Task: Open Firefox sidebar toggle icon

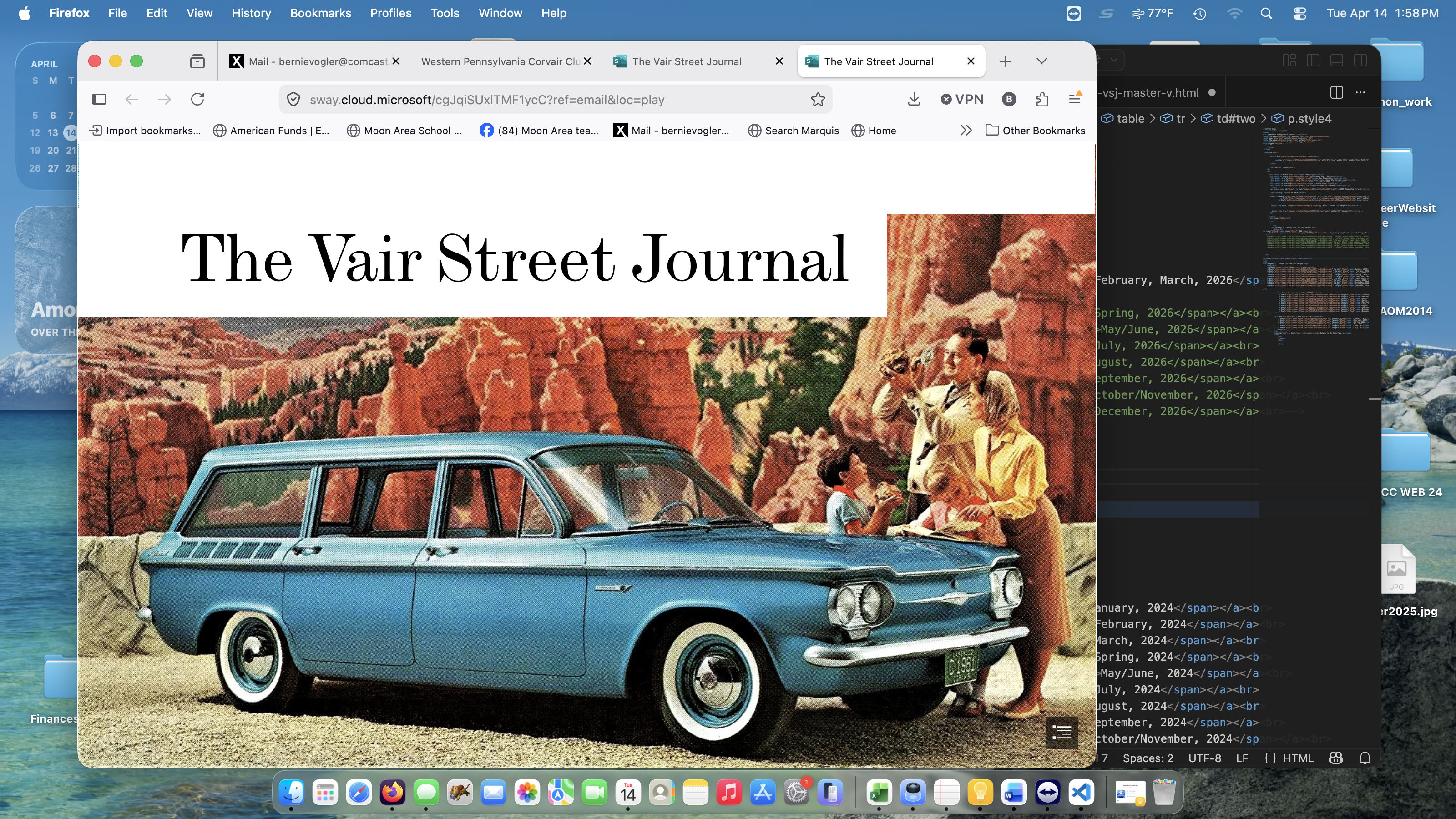Action: click(x=99, y=100)
